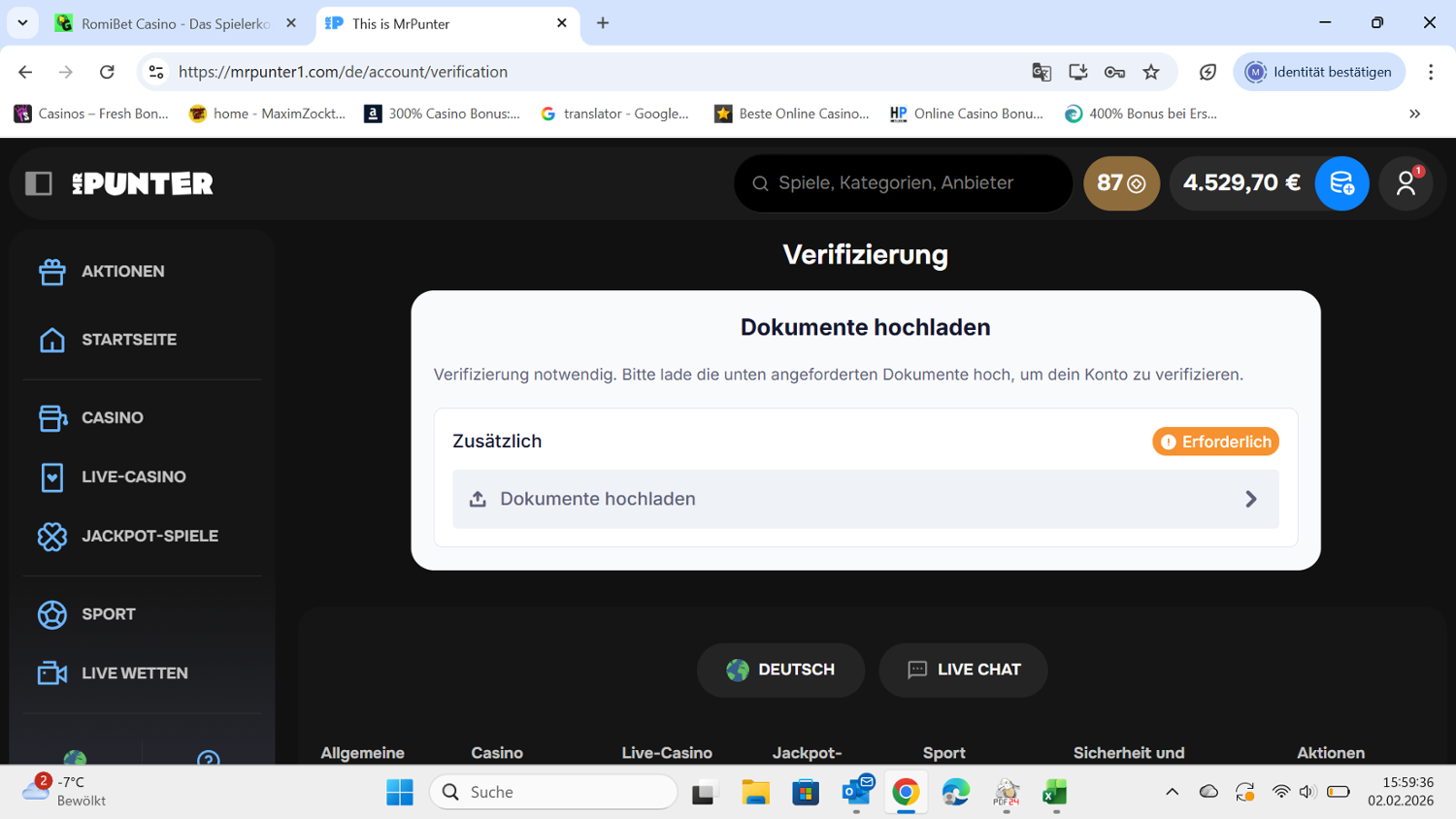Open the Deutsch language selector
The width and height of the screenshot is (1456, 819).
coord(780,670)
